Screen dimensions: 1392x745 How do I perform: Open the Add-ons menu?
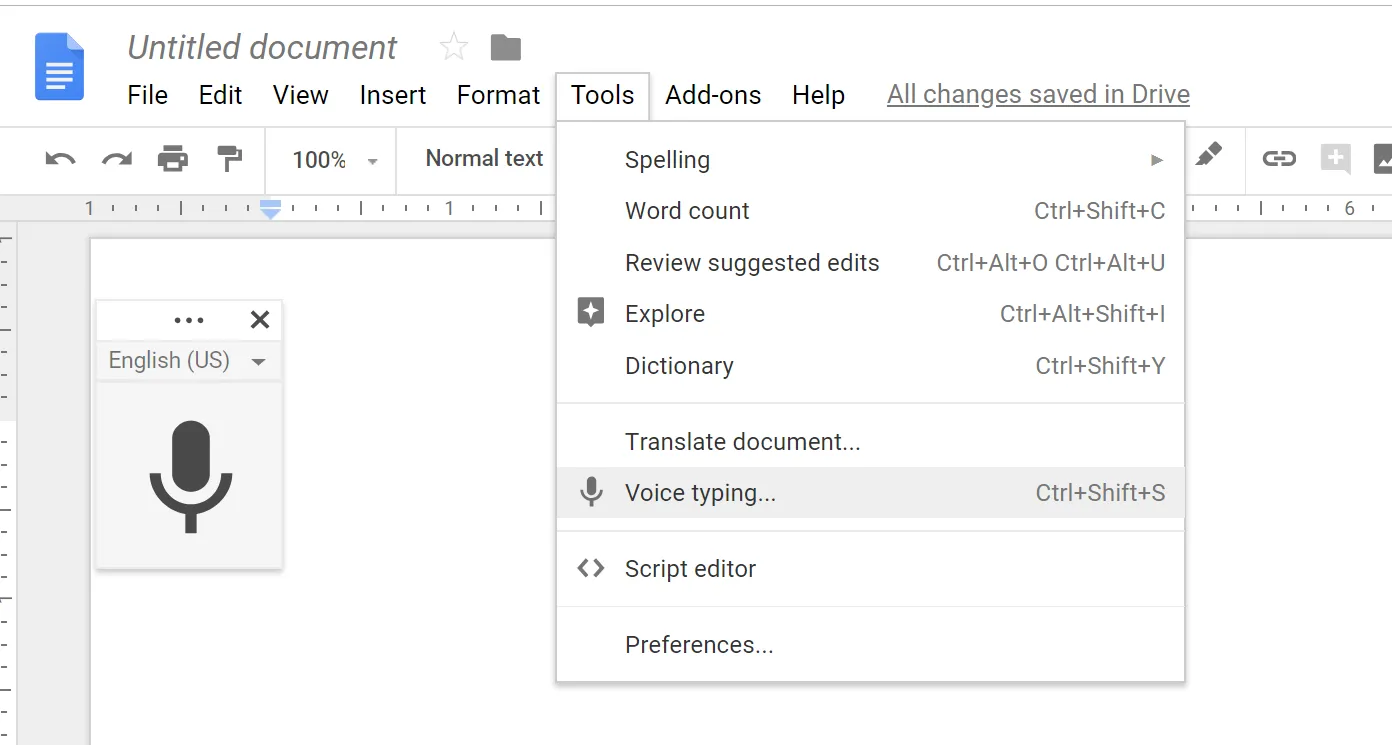tap(713, 95)
